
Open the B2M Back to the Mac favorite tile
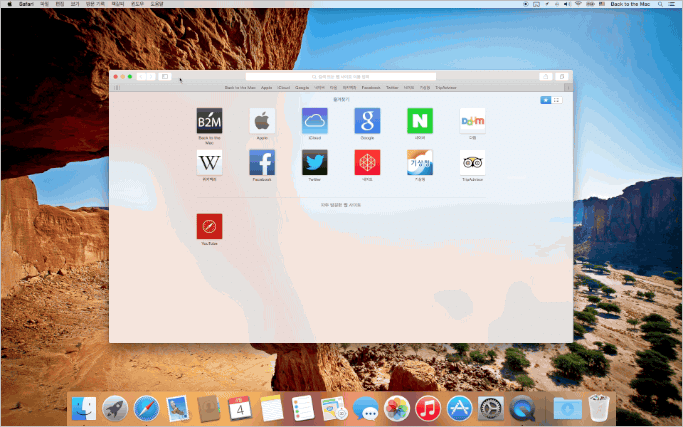click(209, 121)
